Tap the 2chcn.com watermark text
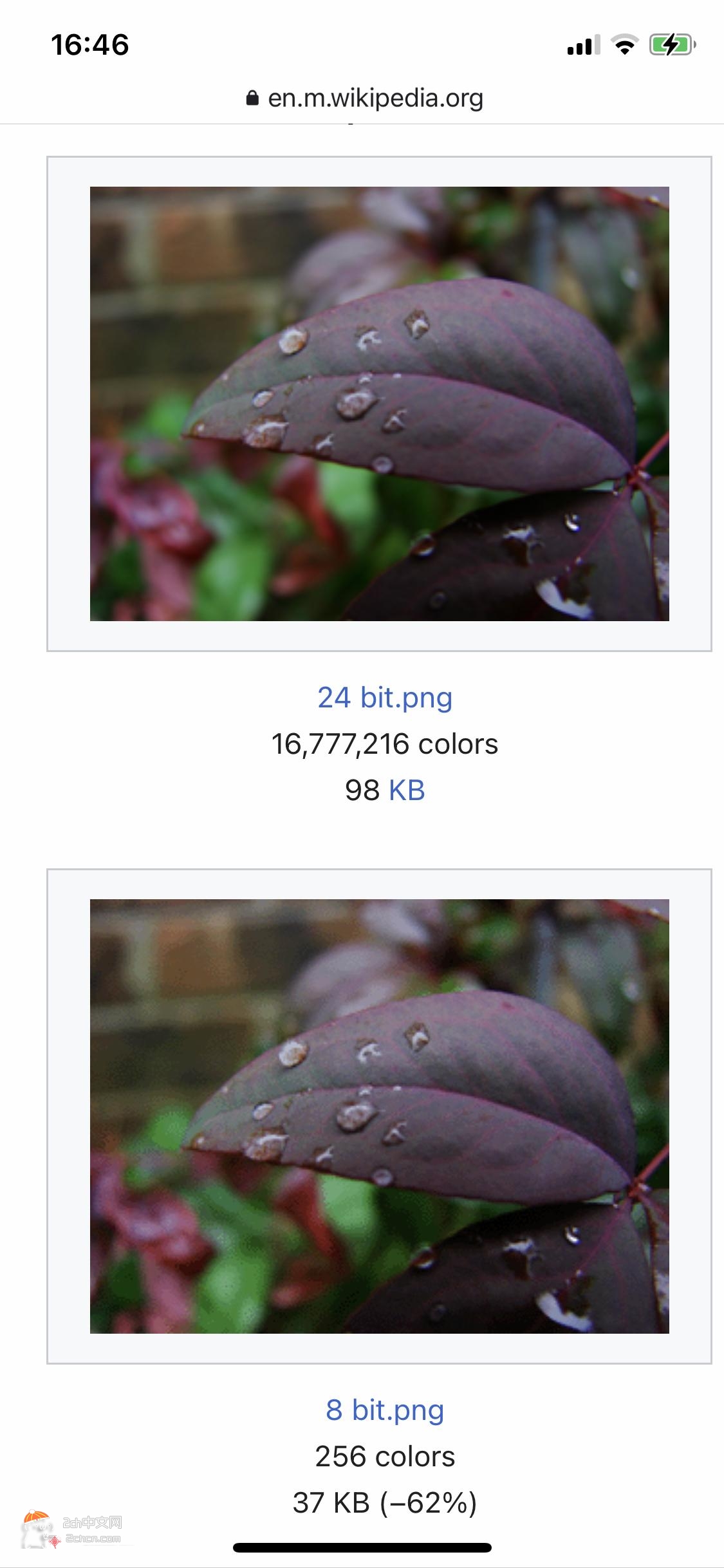This screenshot has height=1568, width=724. click(93, 1538)
